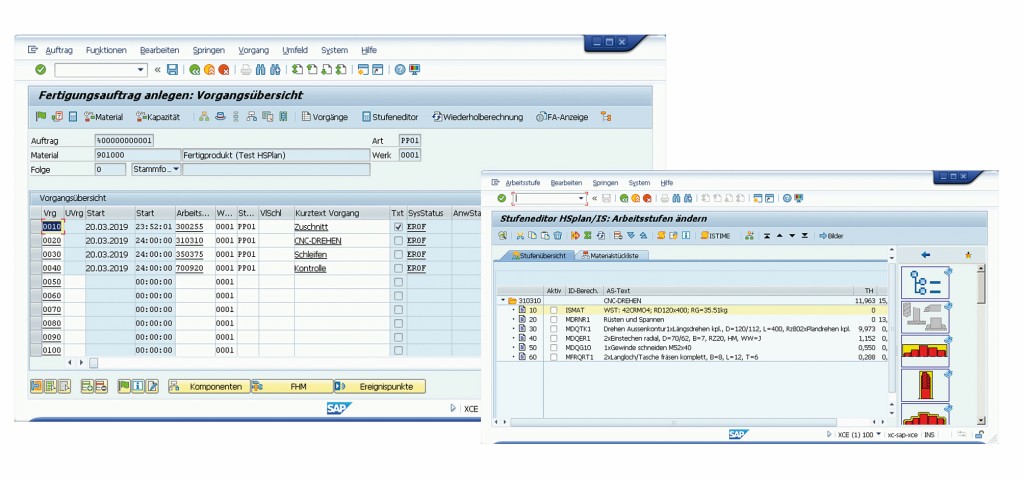Click the ISTIME toolbar button
1024x479 pixels.
coord(715,235)
